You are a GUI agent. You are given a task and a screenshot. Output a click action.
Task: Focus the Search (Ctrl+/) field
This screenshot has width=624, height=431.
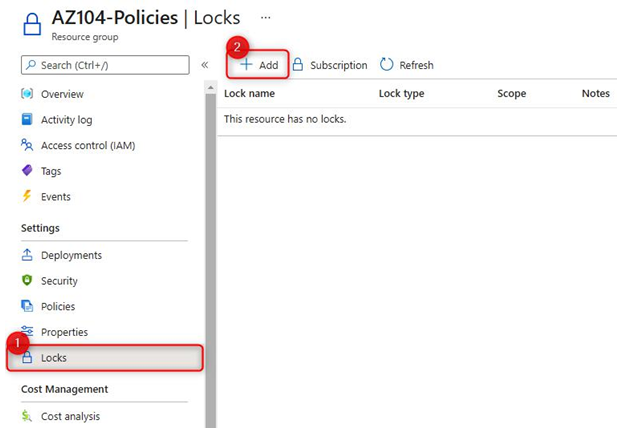[x=105, y=65]
